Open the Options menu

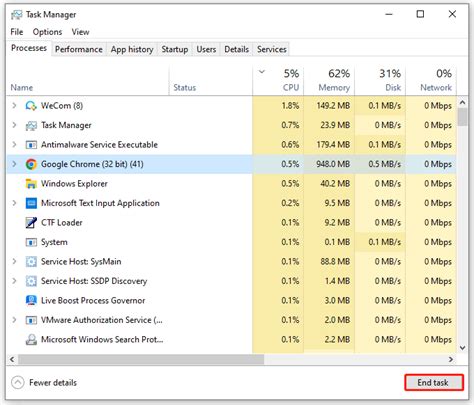pos(47,32)
